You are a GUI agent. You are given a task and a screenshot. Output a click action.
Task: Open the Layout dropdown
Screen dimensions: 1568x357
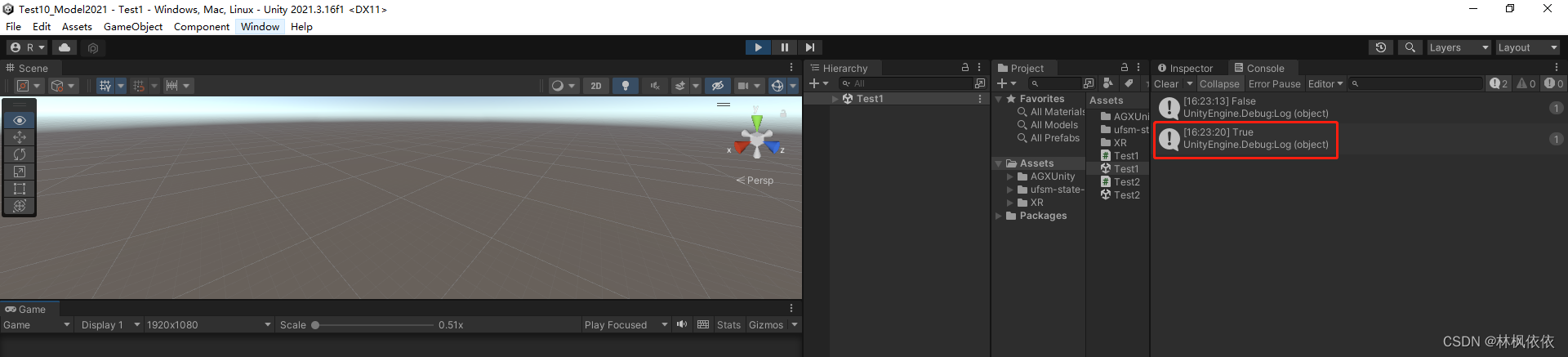(x=1527, y=47)
